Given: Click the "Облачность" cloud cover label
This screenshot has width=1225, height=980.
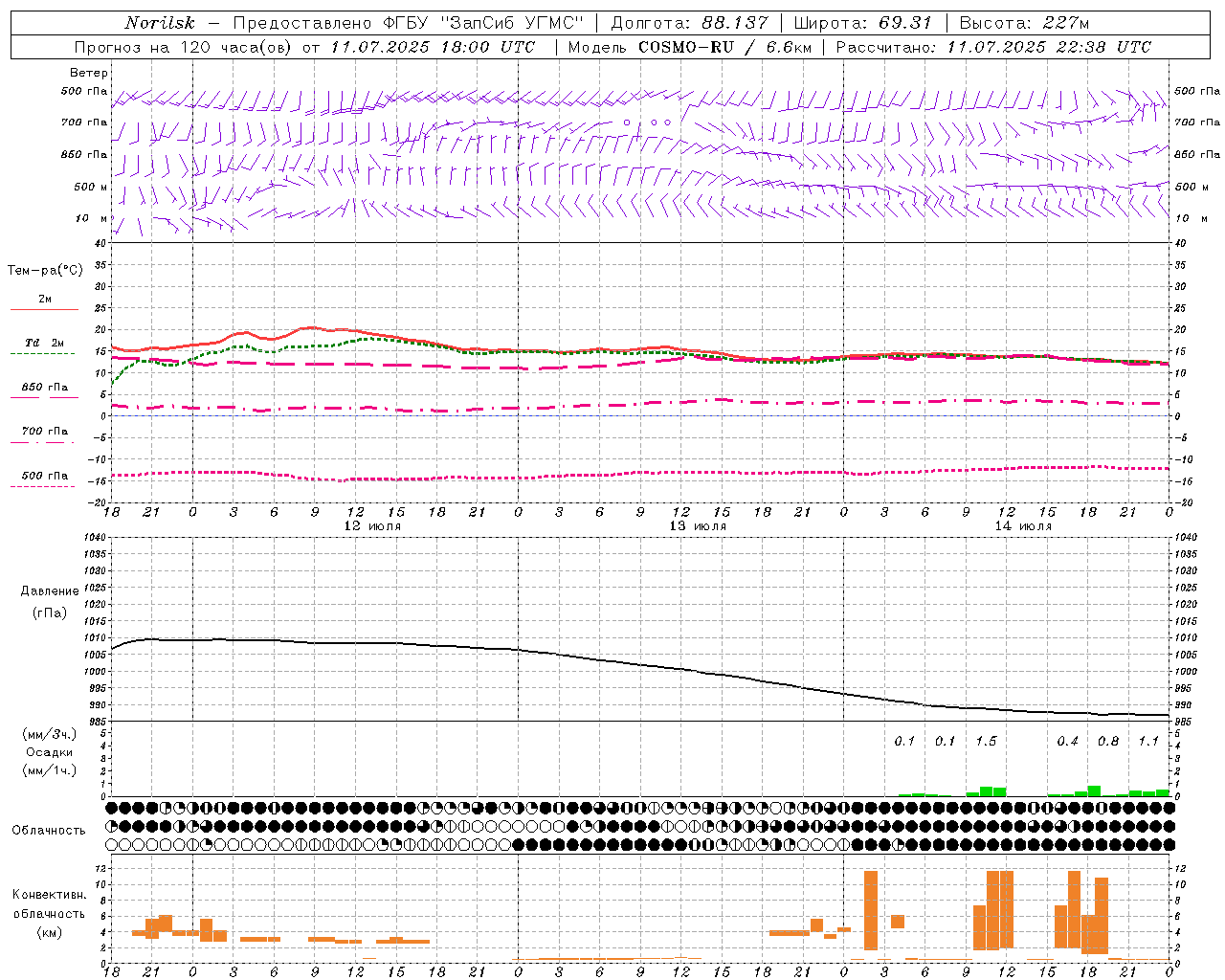Looking at the screenshot, I should click(x=49, y=831).
